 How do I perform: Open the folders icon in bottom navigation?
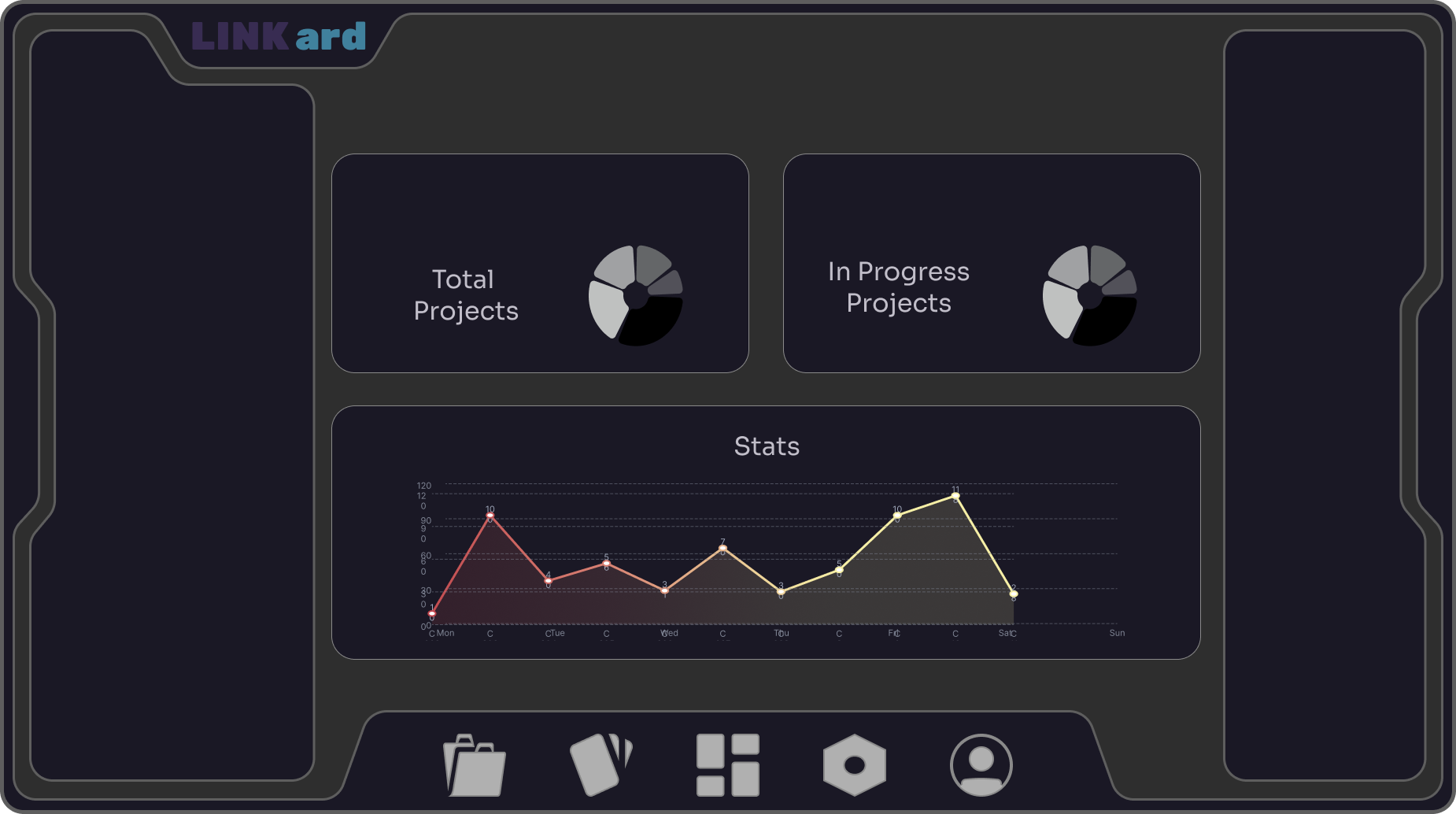coord(475,765)
